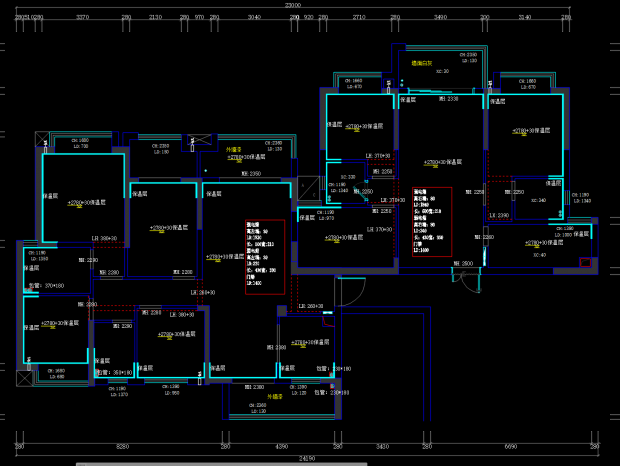
Task: Select the left red-bordered annotation box
Action: click(264, 257)
